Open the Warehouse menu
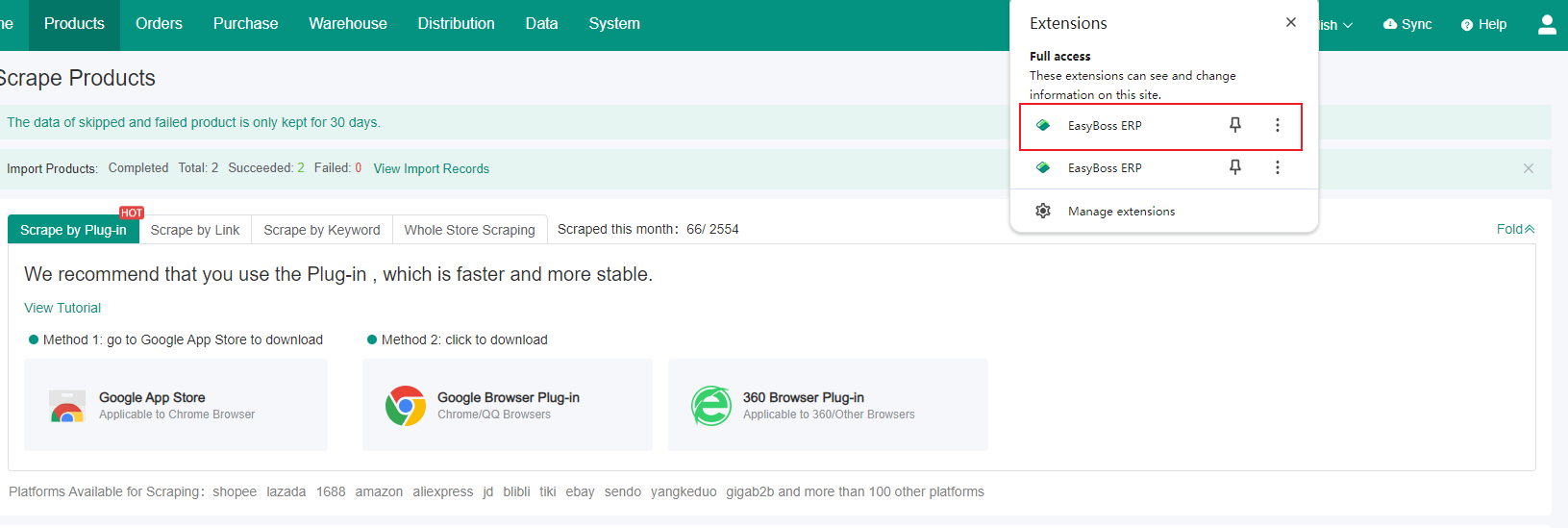Image resolution: width=1568 pixels, height=528 pixels. pos(348,24)
